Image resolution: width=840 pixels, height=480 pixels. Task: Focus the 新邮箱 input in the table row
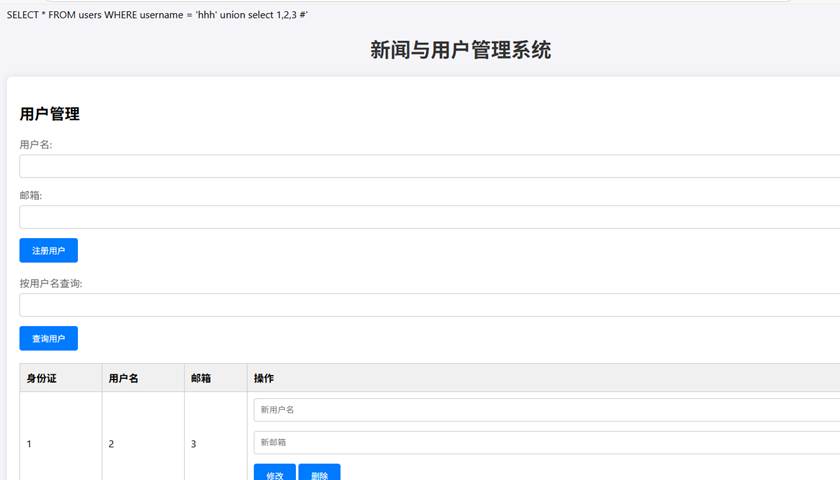click(547, 442)
